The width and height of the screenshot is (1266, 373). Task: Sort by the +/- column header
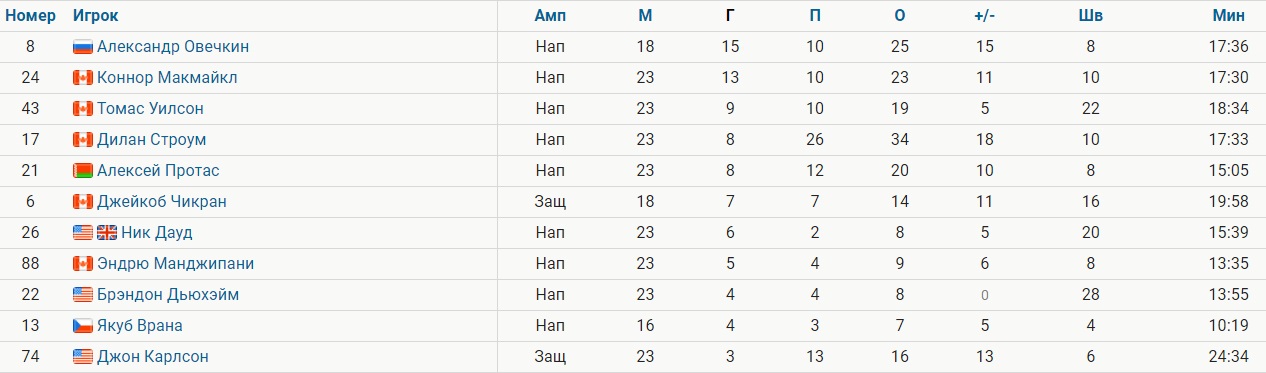point(984,15)
